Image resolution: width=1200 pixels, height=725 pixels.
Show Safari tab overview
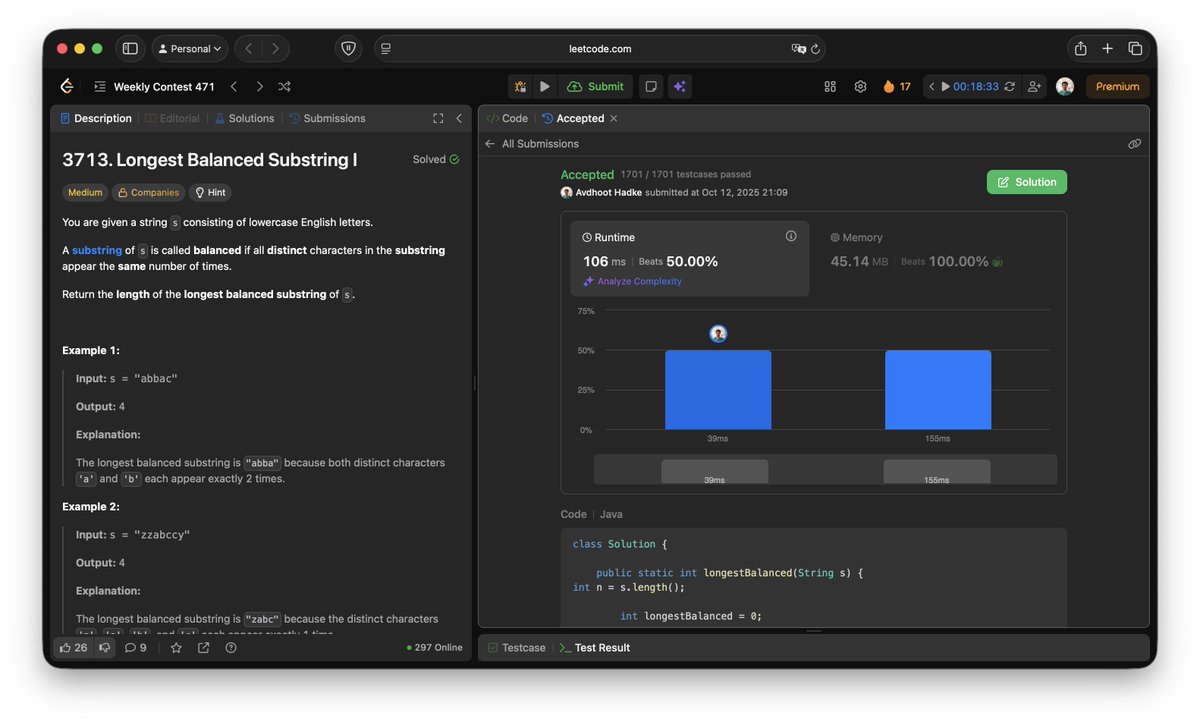click(x=1135, y=48)
